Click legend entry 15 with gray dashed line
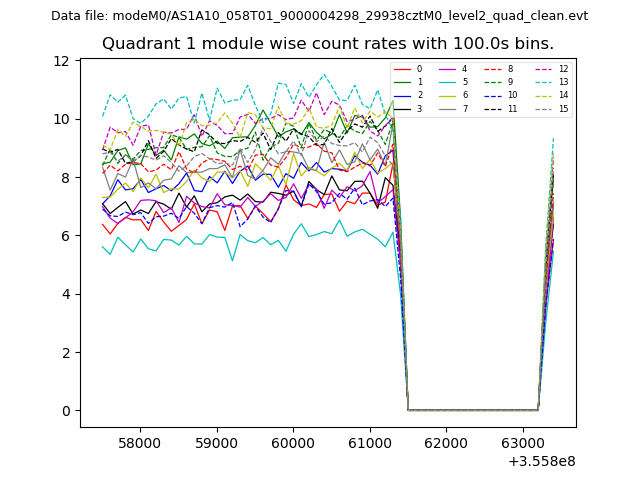Image resolution: width=640 pixels, height=480 pixels. point(553,108)
